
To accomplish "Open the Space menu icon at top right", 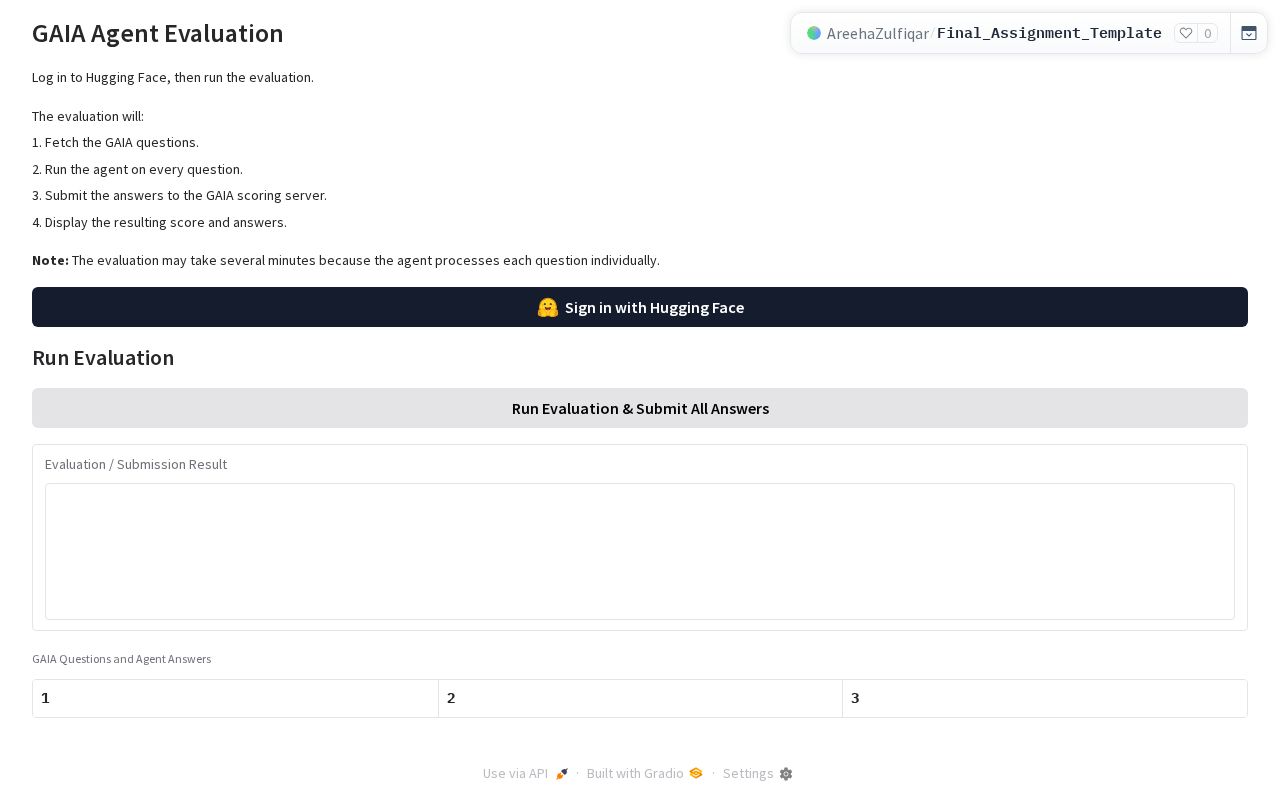I will [1249, 33].
